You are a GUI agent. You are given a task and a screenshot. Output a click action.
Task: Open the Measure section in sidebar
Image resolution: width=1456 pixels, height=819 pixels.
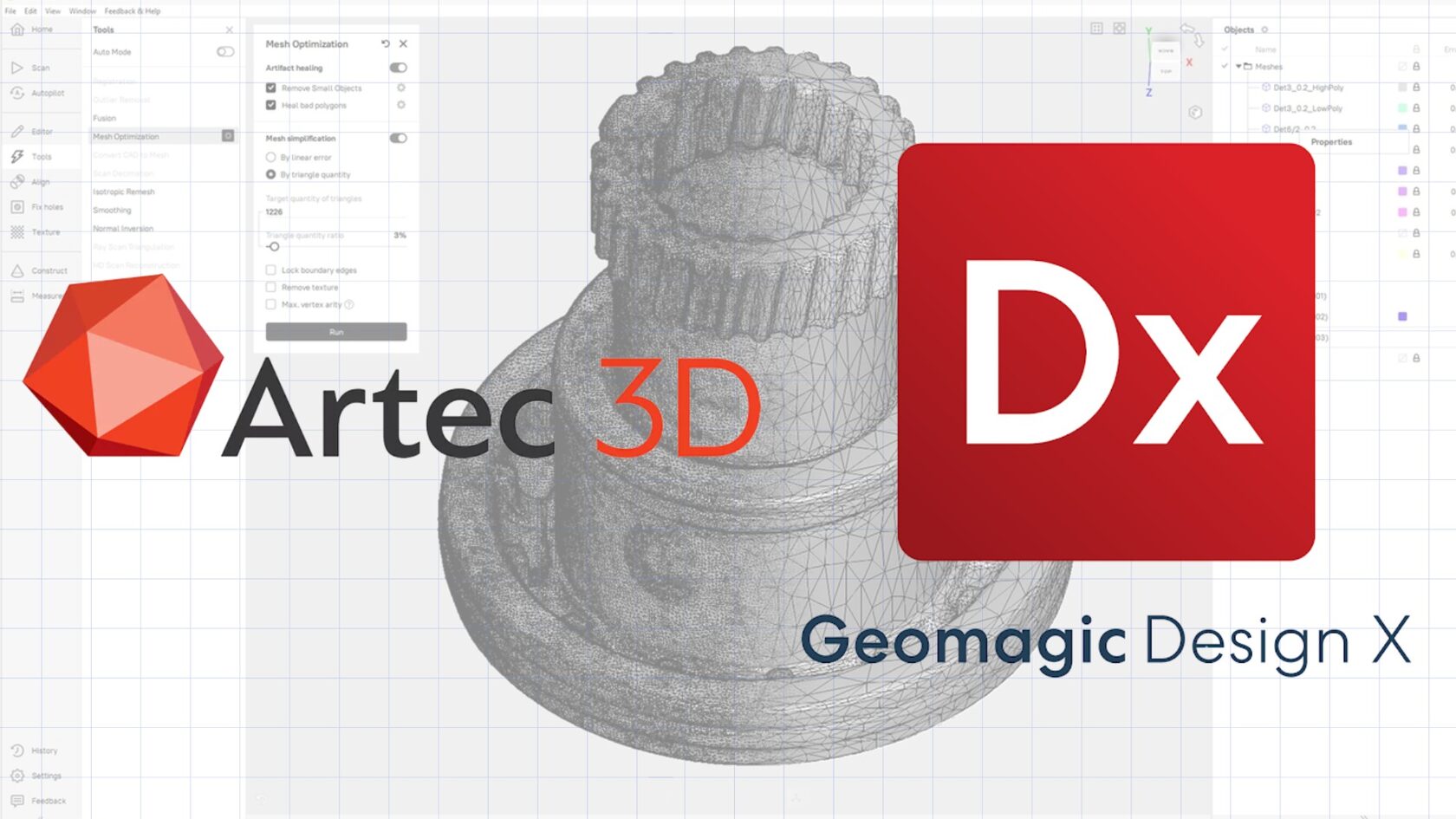click(36, 296)
